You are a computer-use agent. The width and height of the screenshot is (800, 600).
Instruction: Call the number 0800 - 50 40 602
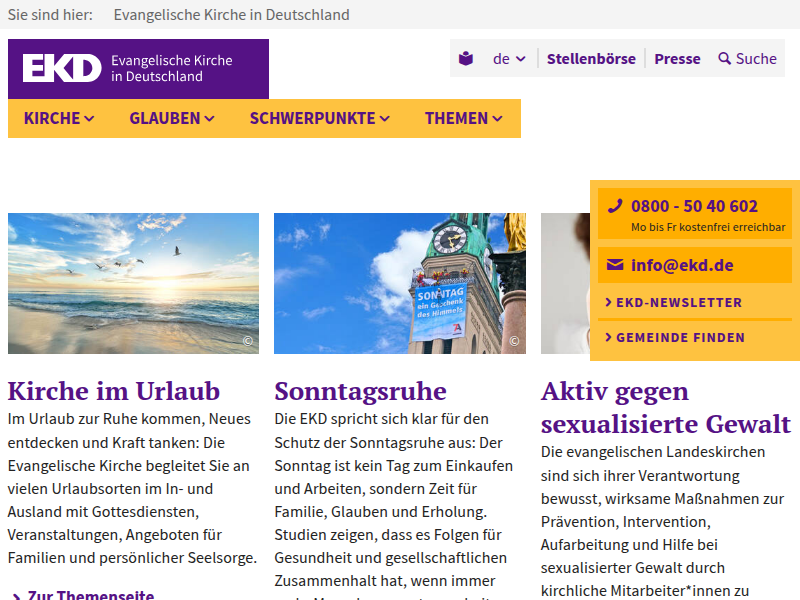pyautogui.click(x=694, y=206)
